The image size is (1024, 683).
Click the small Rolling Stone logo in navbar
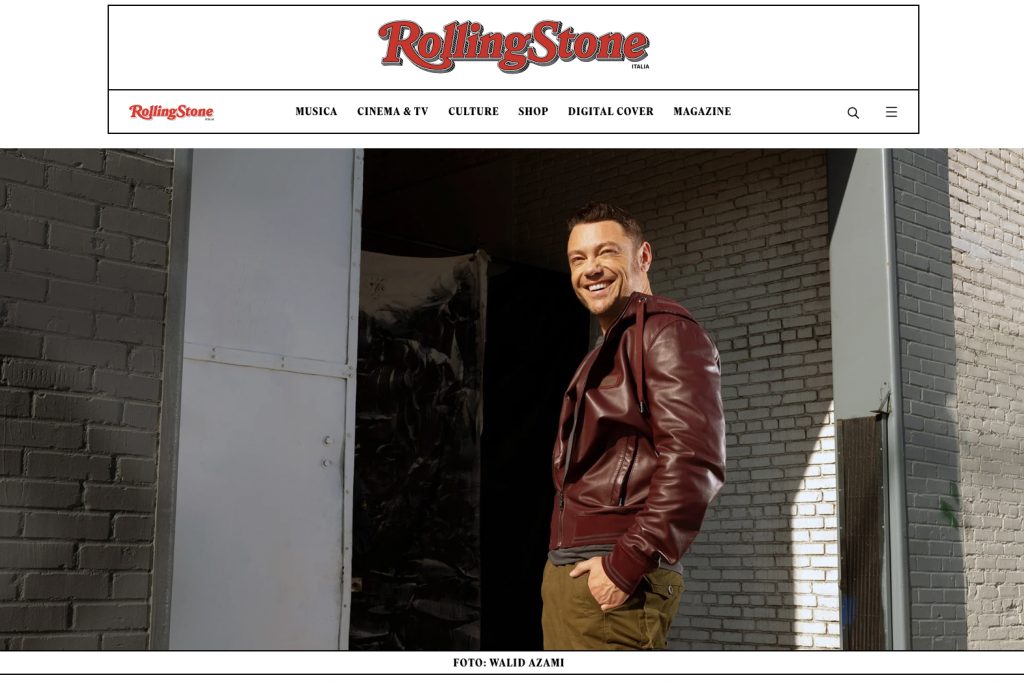(x=171, y=112)
